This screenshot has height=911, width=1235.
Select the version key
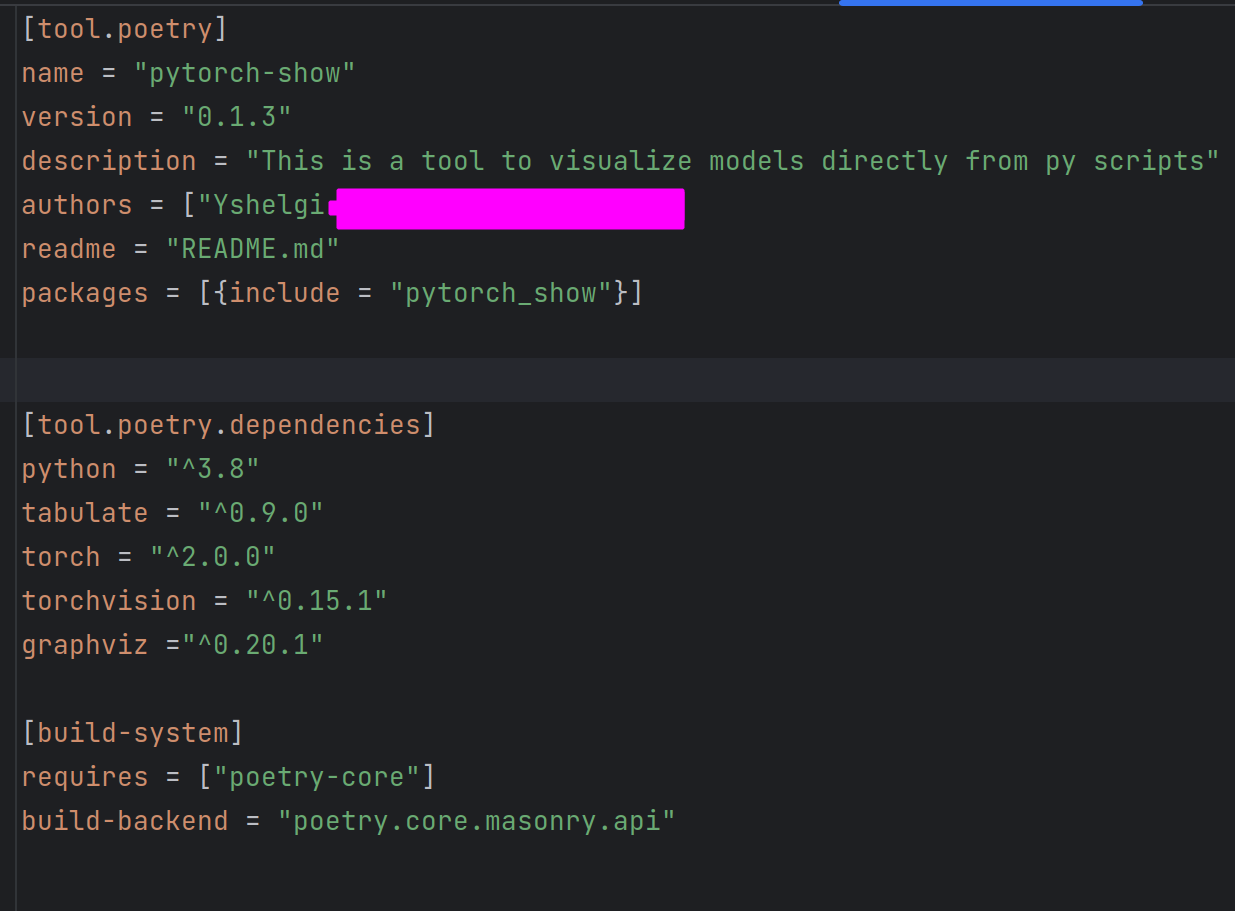(77, 117)
